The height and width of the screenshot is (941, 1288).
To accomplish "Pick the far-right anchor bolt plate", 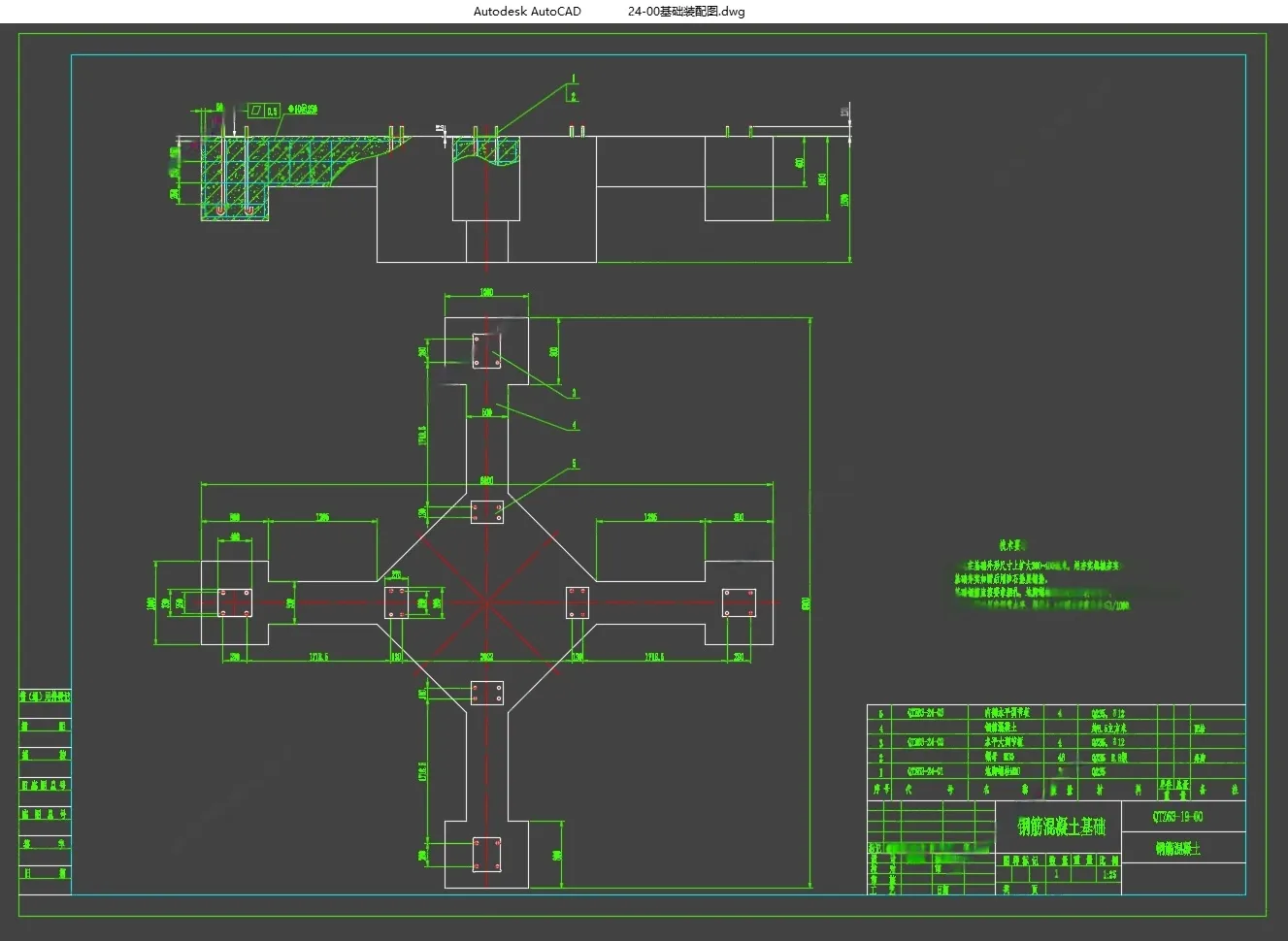I will point(739,602).
